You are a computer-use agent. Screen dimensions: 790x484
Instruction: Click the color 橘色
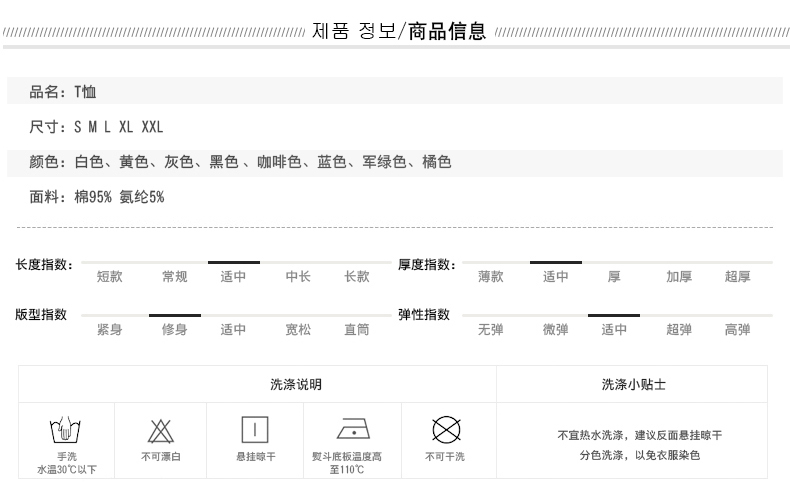tap(436, 162)
